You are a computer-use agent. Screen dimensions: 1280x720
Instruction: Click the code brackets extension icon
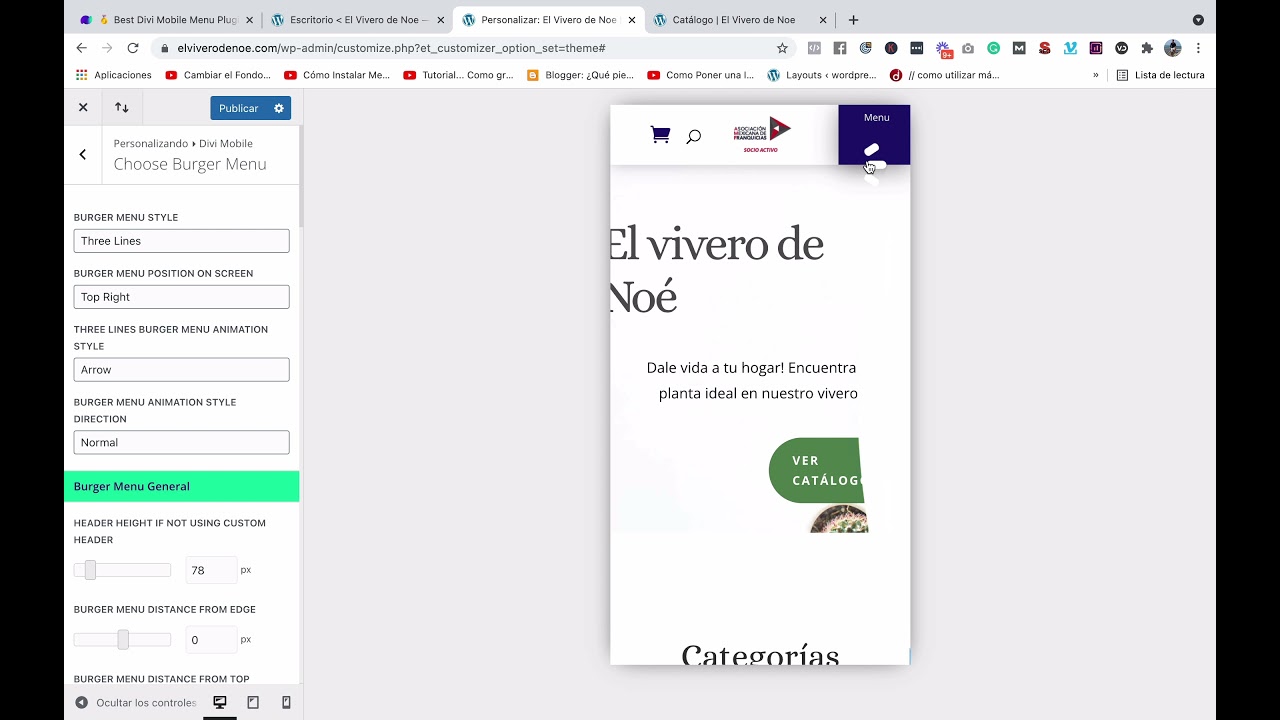(x=814, y=48)
